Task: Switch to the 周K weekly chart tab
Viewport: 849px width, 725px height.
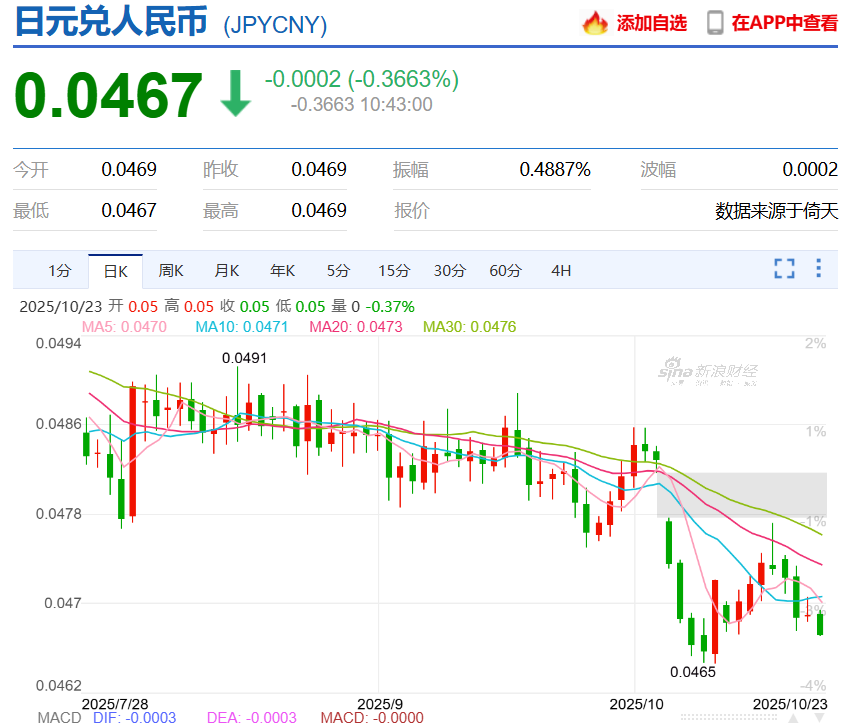Action: pyautogui.click(x=171, y=270)
